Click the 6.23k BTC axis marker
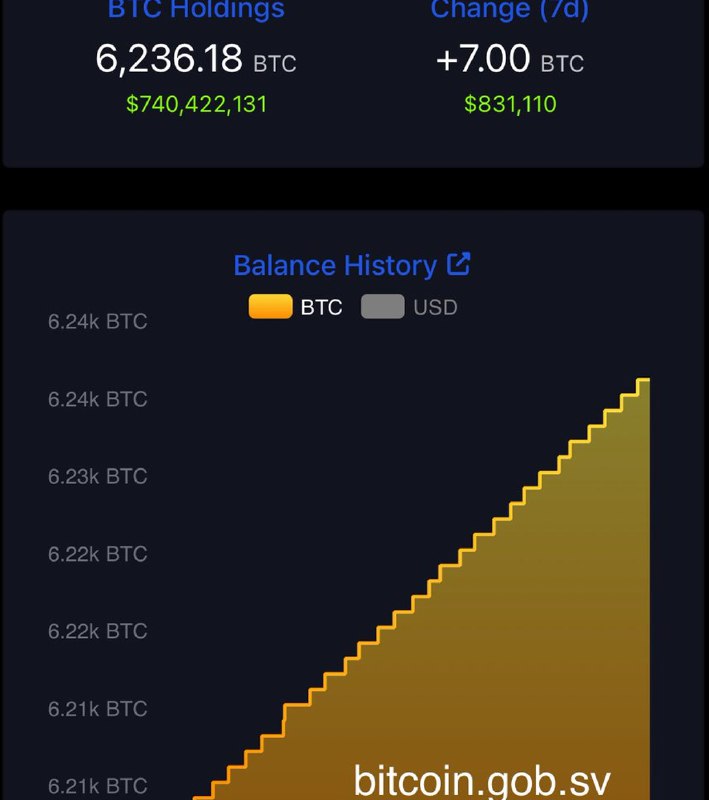The image size is (709, 800). coord(97,477)
